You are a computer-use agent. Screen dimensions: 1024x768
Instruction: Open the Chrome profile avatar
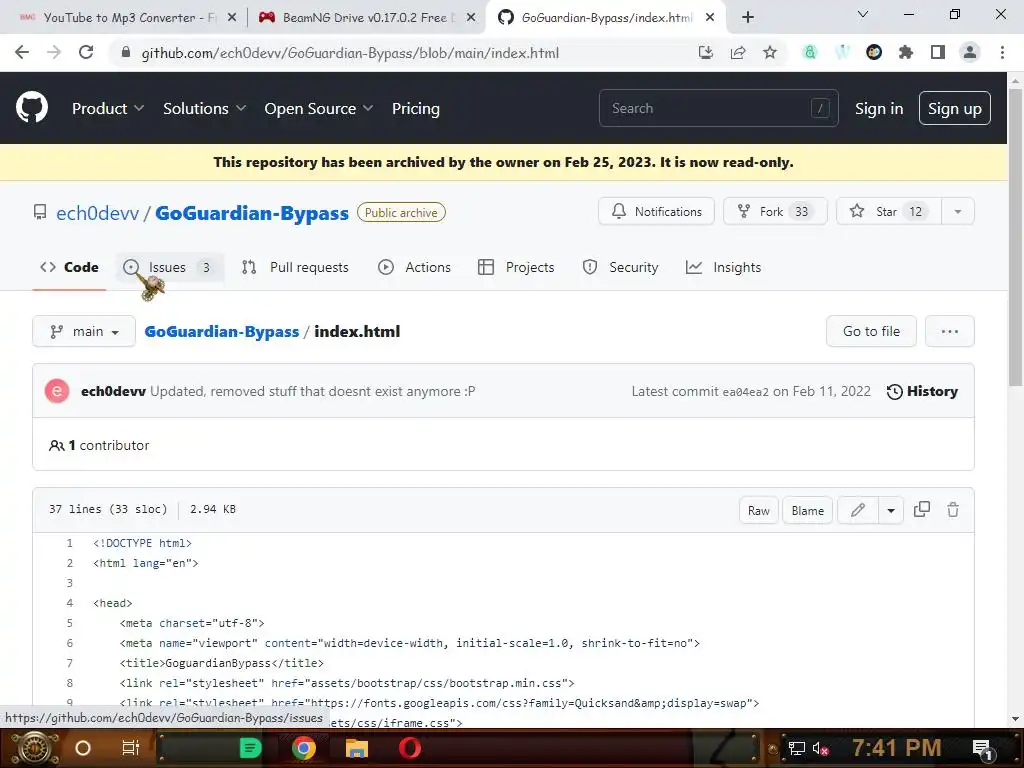coord(970,53)
